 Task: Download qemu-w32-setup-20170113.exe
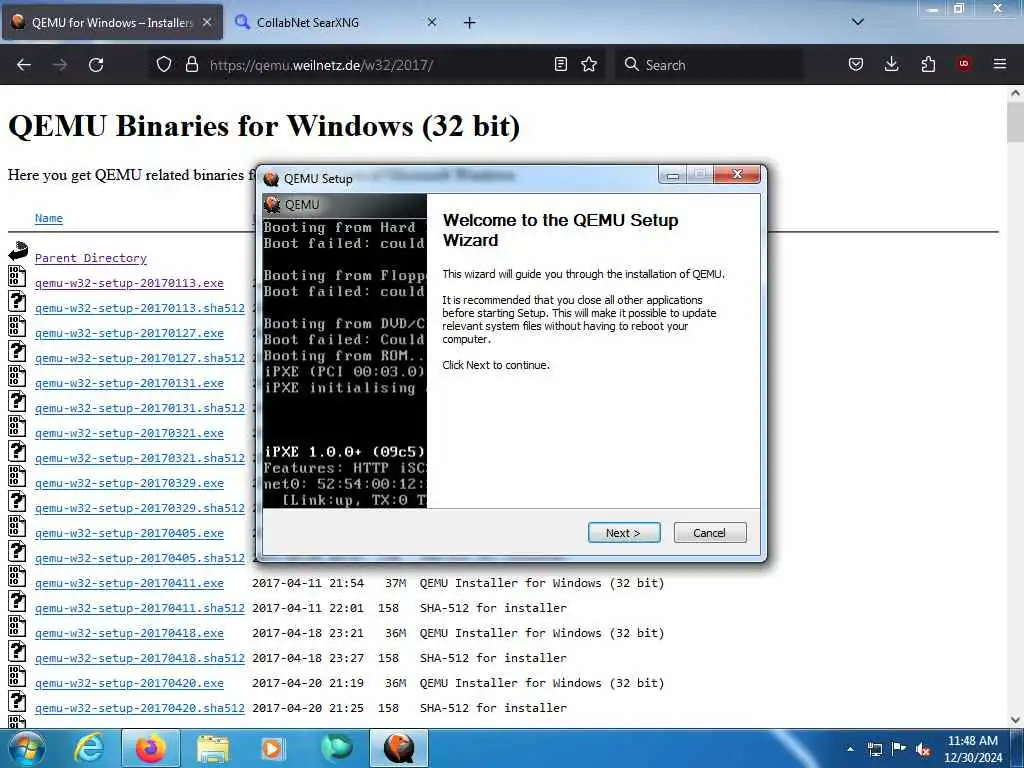pyautogui.click(x=129, y=283)
